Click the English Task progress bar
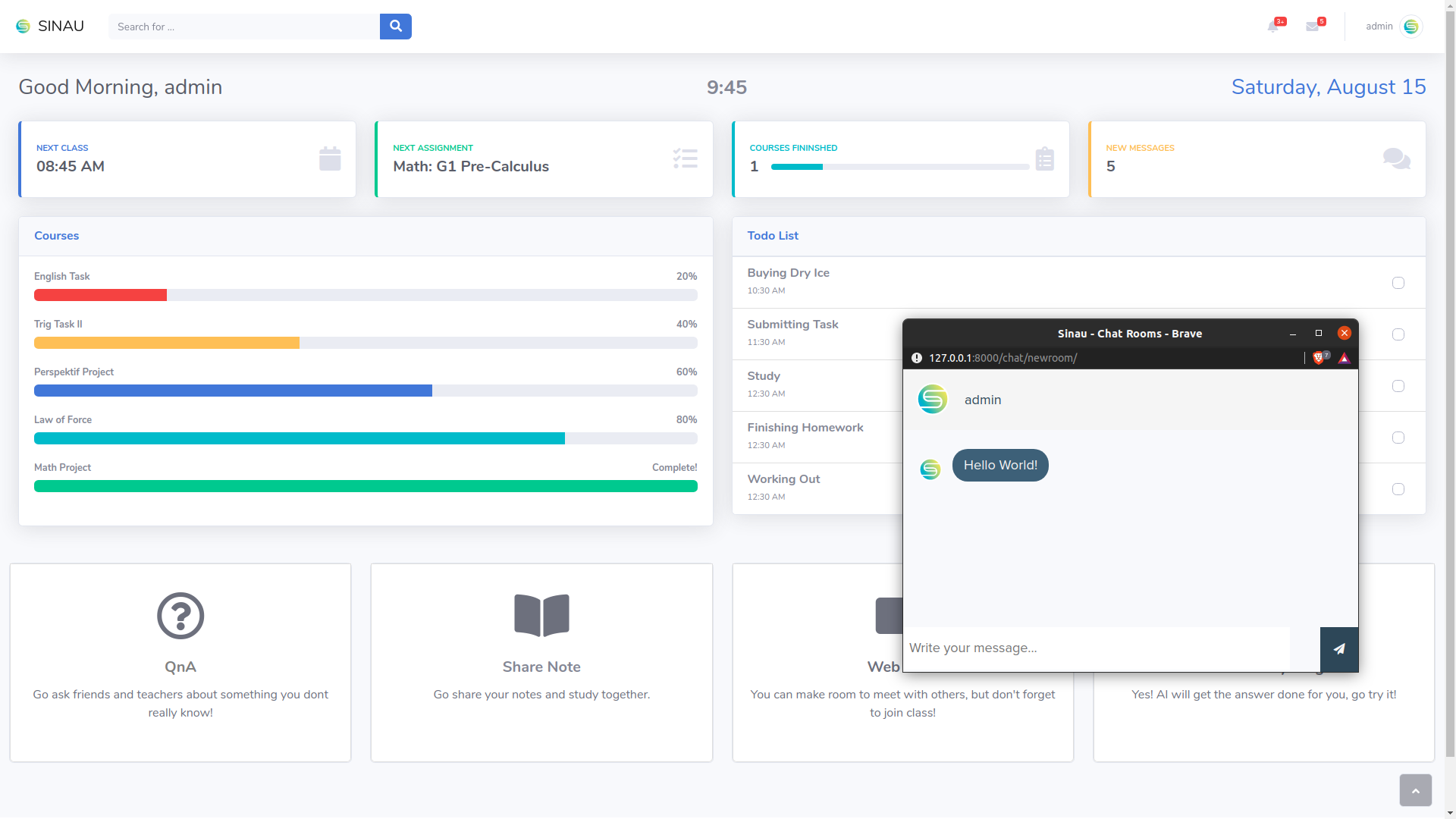The width and height of the screenshot is (1456, 819). tap(366, 295)
